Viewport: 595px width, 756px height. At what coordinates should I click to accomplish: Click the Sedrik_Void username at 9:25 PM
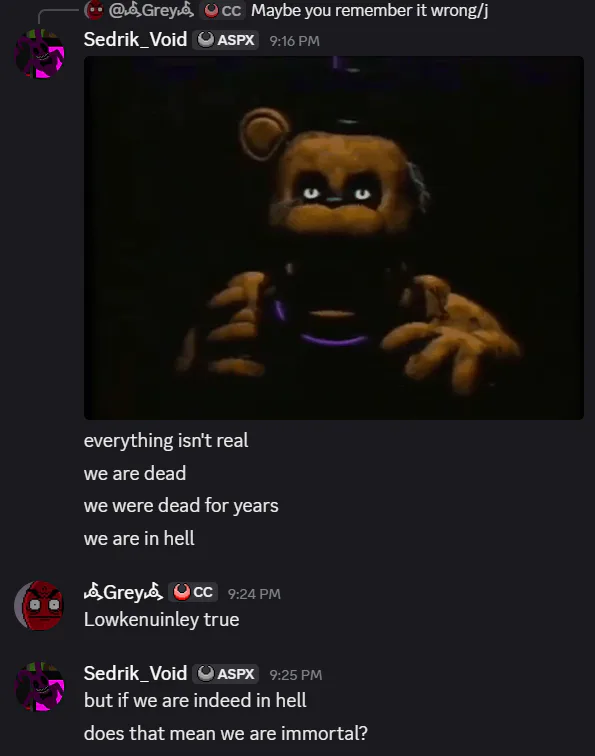(135, 673)
